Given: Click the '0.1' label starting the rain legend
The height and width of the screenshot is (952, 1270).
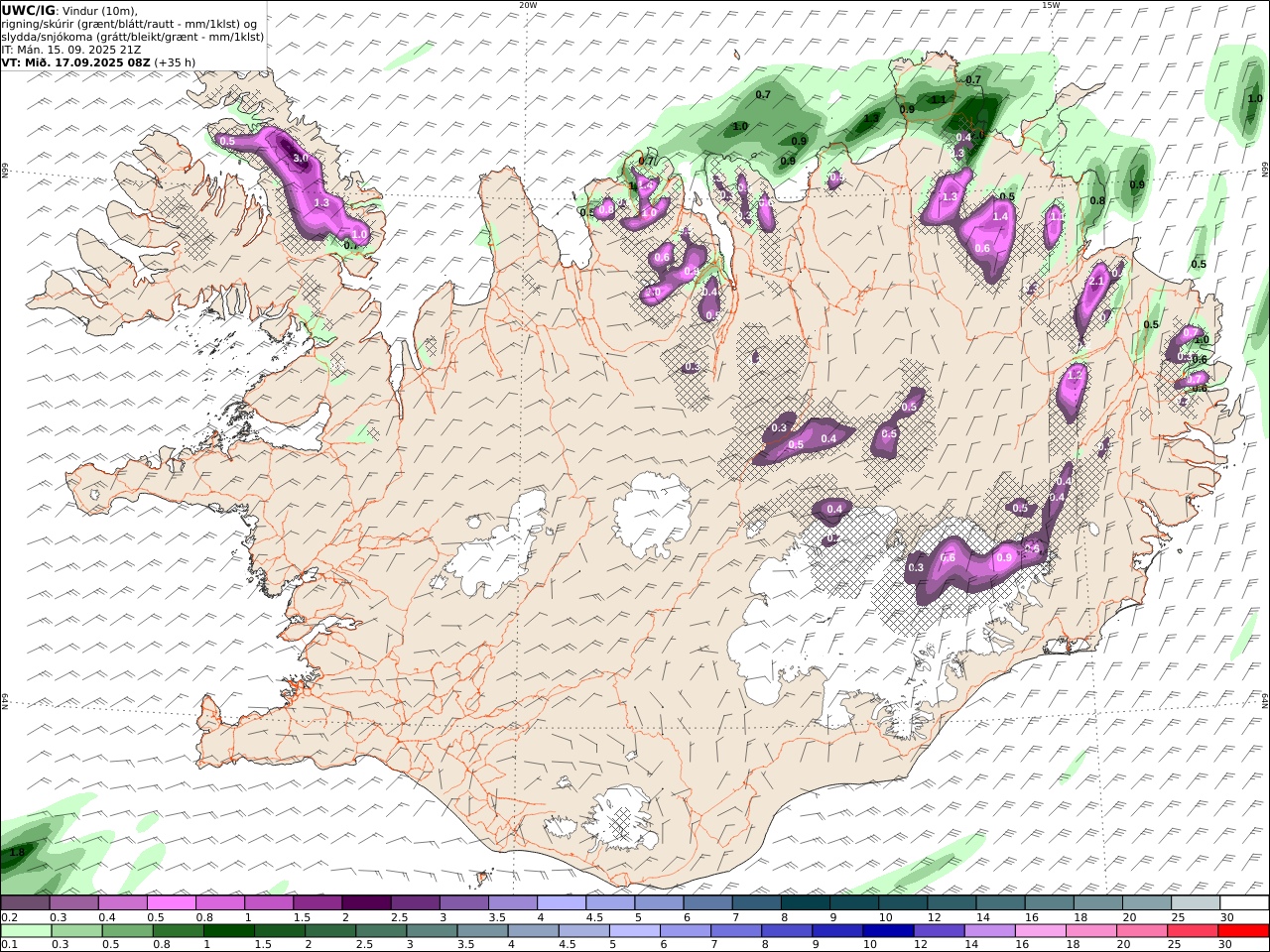Looking at the screenshot, I should 9,944.
